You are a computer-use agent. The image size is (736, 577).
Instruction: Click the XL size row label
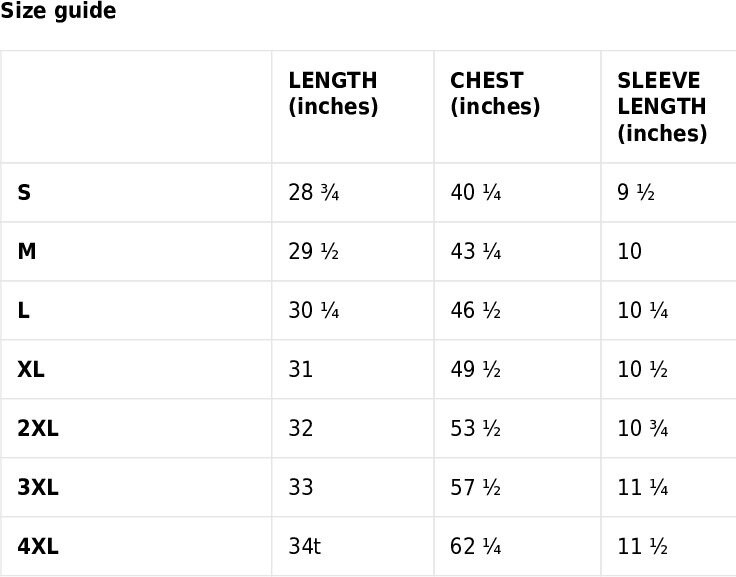(x=31, y=369)
